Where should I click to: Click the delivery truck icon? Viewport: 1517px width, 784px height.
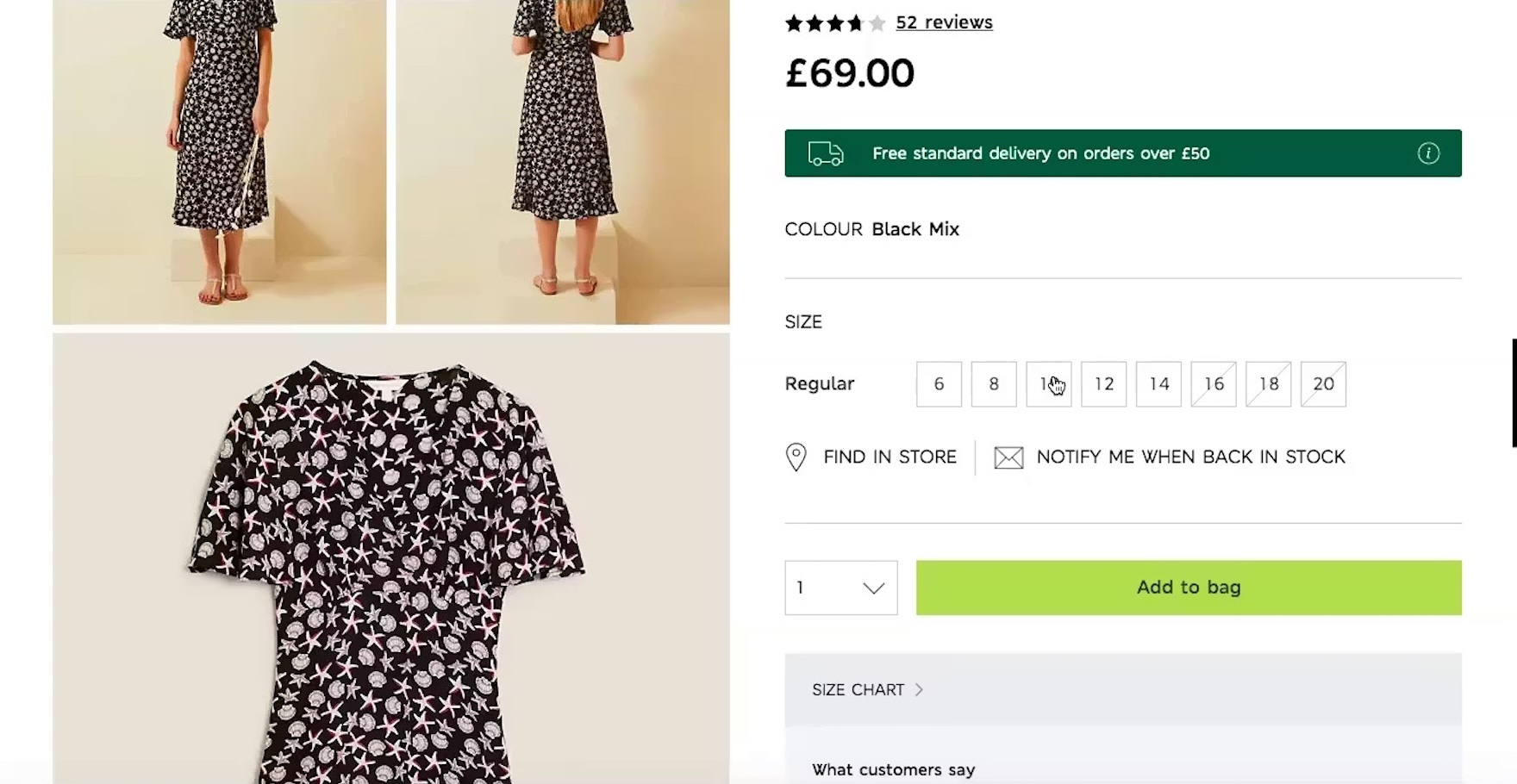click(x=826, y=153)
